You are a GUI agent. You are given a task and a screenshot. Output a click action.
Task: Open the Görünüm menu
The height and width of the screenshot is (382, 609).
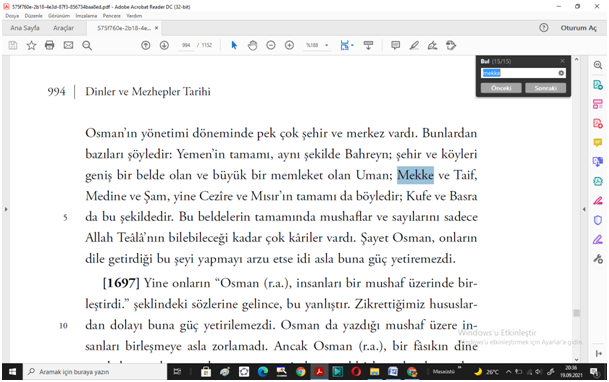[x=59, y=16]
